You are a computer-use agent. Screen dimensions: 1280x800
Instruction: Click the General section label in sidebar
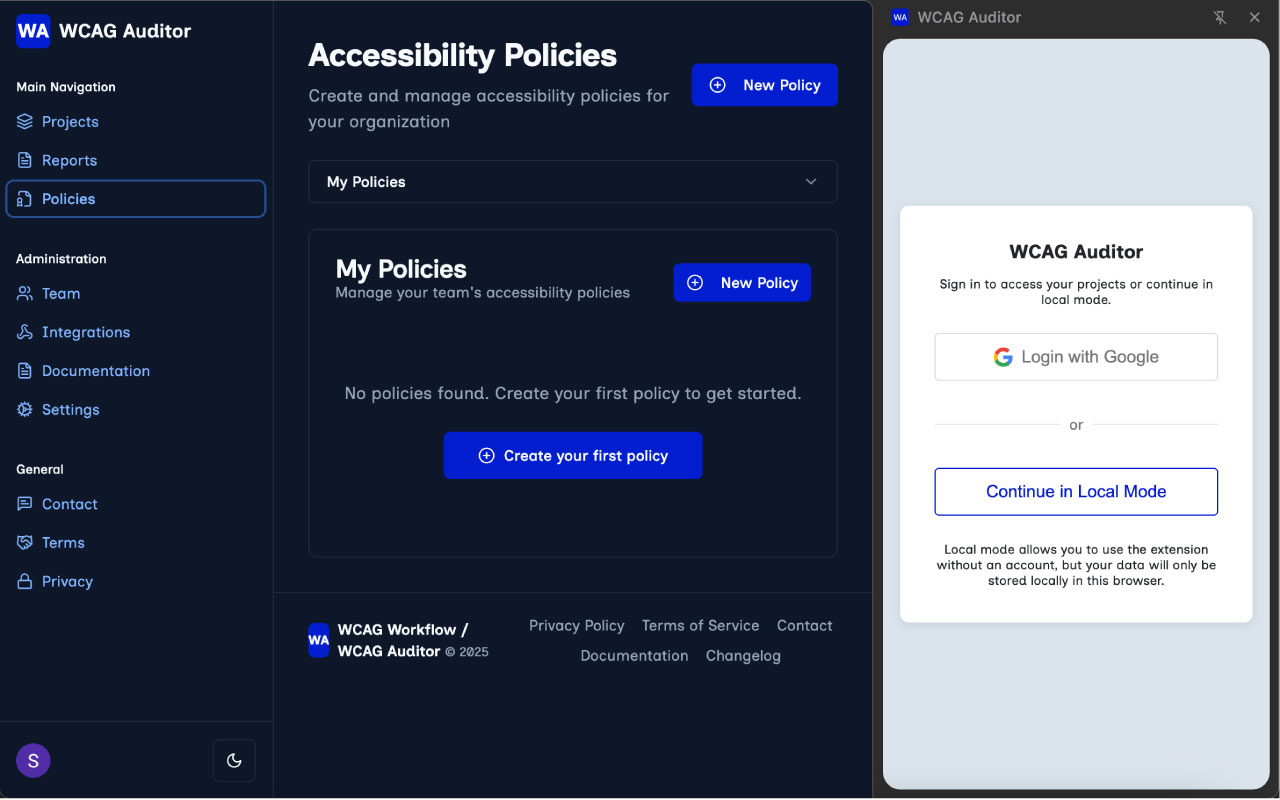(40, 470)
